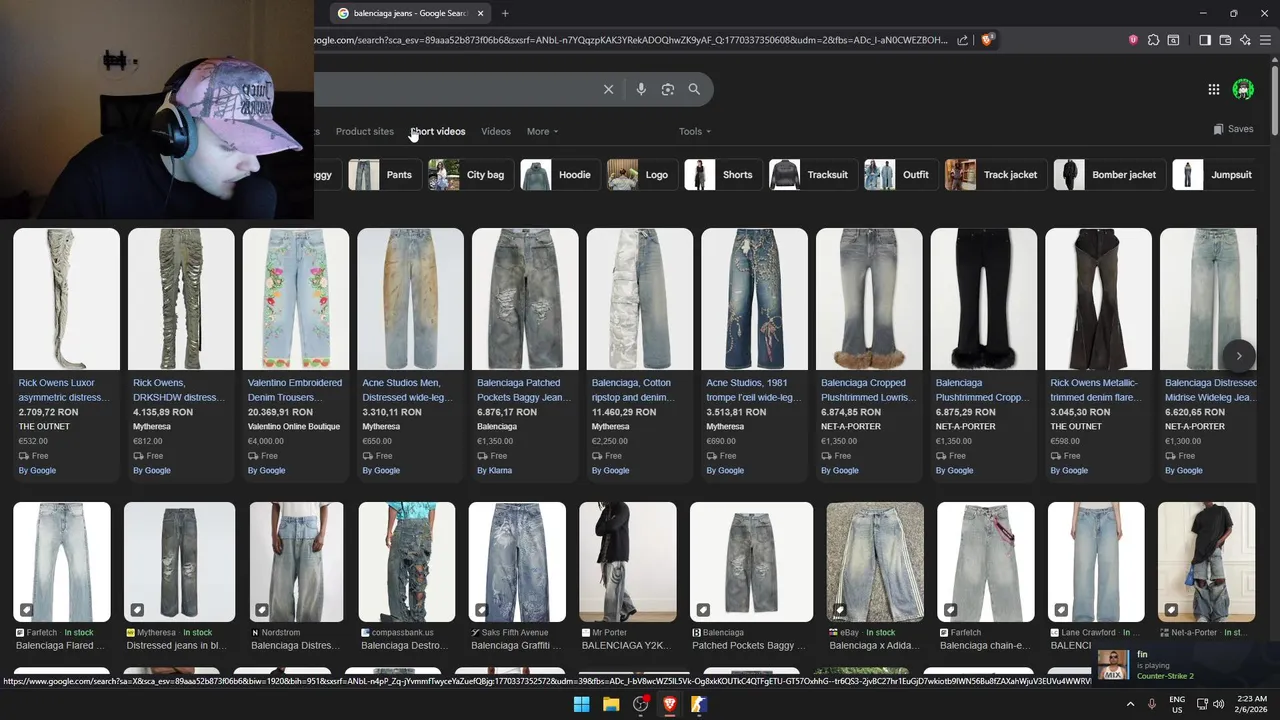Select the Track jacket chip
The width and height of the screenshot is (1280, 720).
pyautogui.click(x=994, y=174)
